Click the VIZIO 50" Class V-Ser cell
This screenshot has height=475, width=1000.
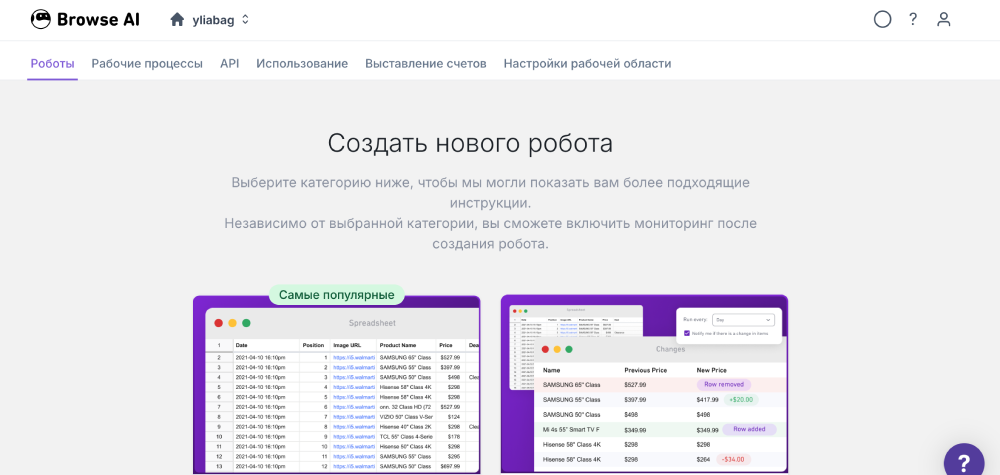(x=406, y=416)
